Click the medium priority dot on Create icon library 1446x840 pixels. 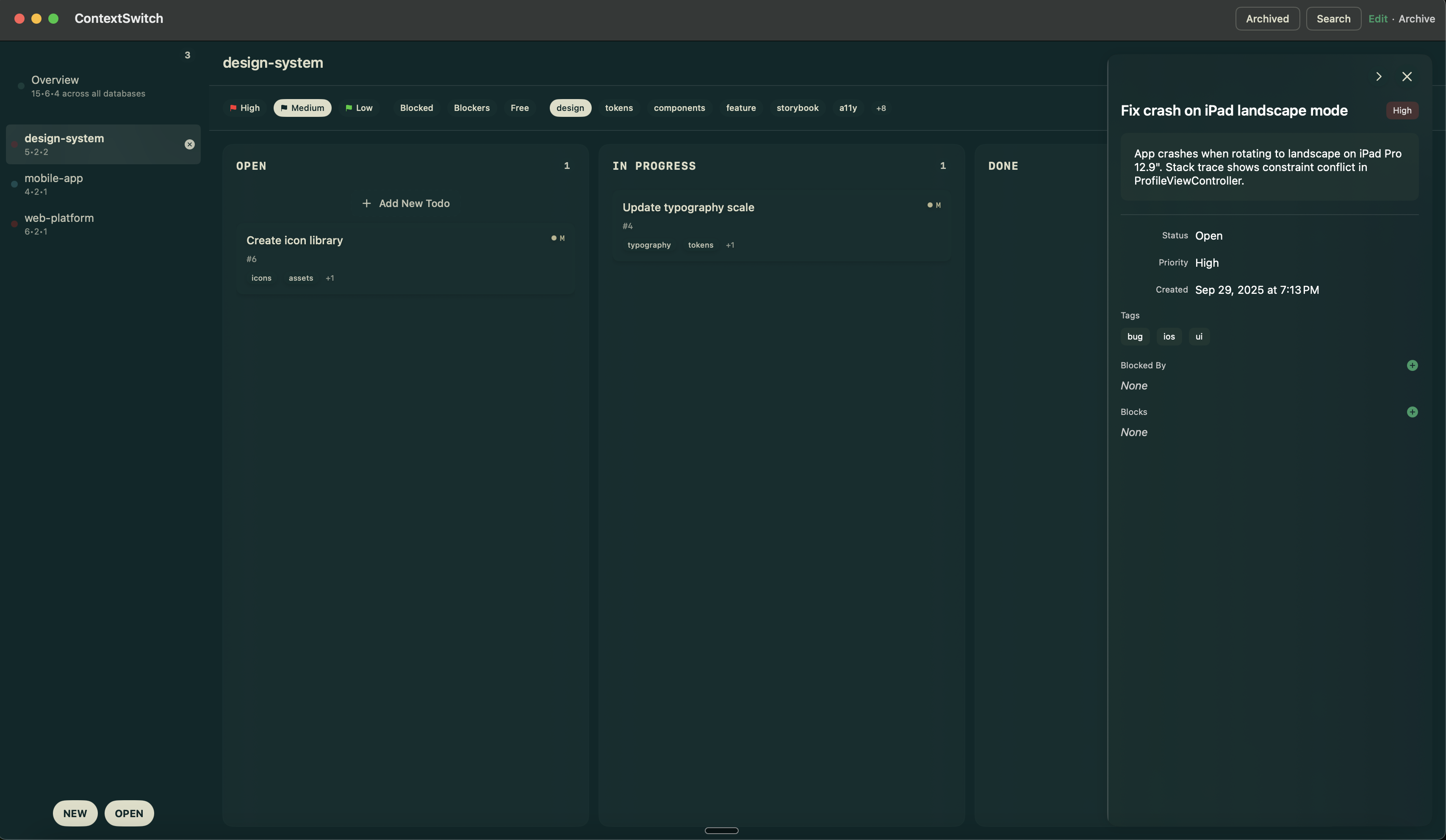click(x=554, y=238)
